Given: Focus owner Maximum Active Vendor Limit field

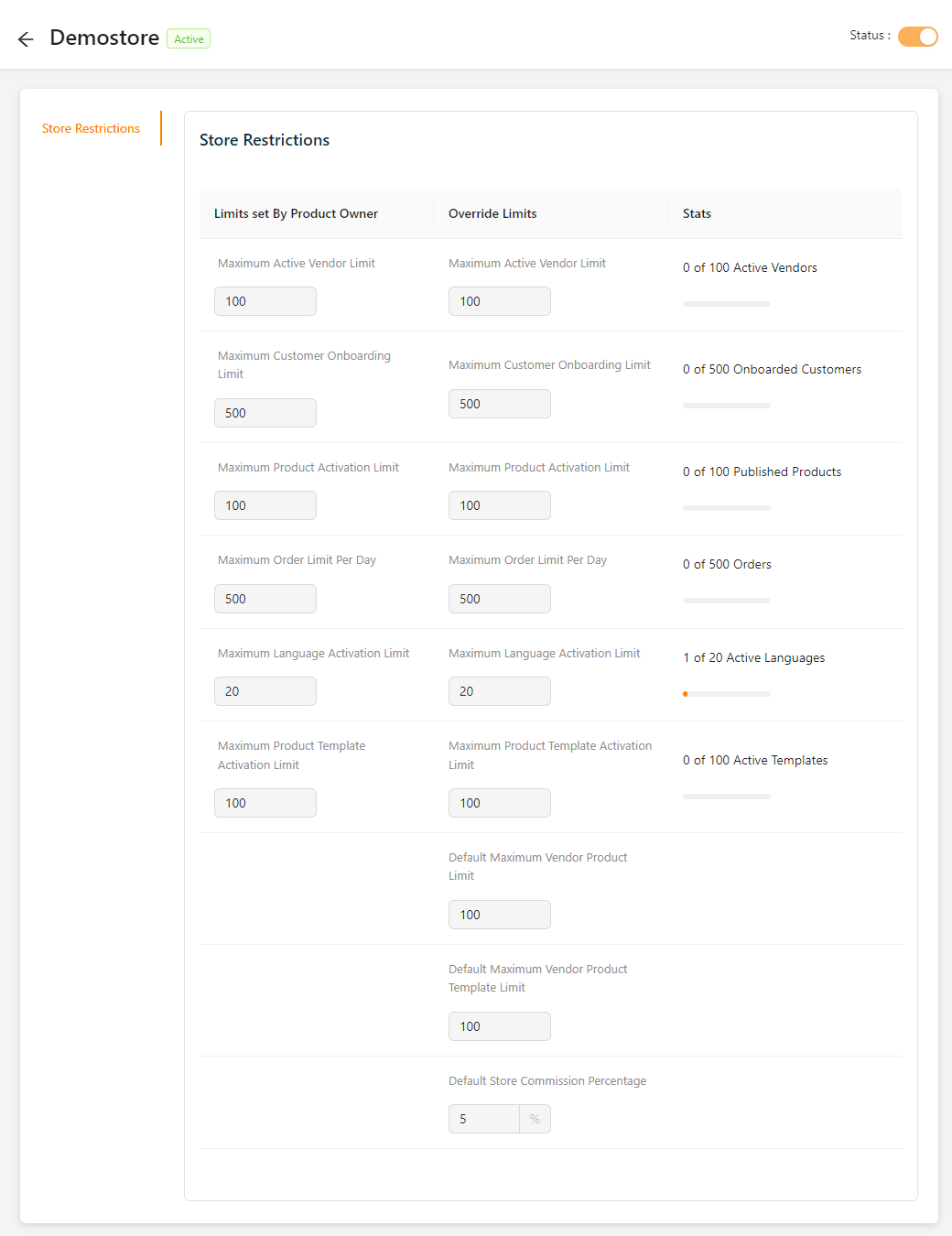Looking at the screenshot, I should (x=265, y=301).
